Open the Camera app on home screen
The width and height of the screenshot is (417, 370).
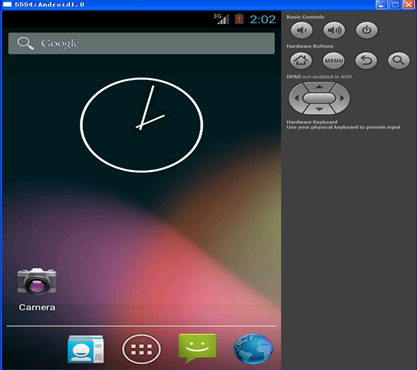click(x=37, y=289)
